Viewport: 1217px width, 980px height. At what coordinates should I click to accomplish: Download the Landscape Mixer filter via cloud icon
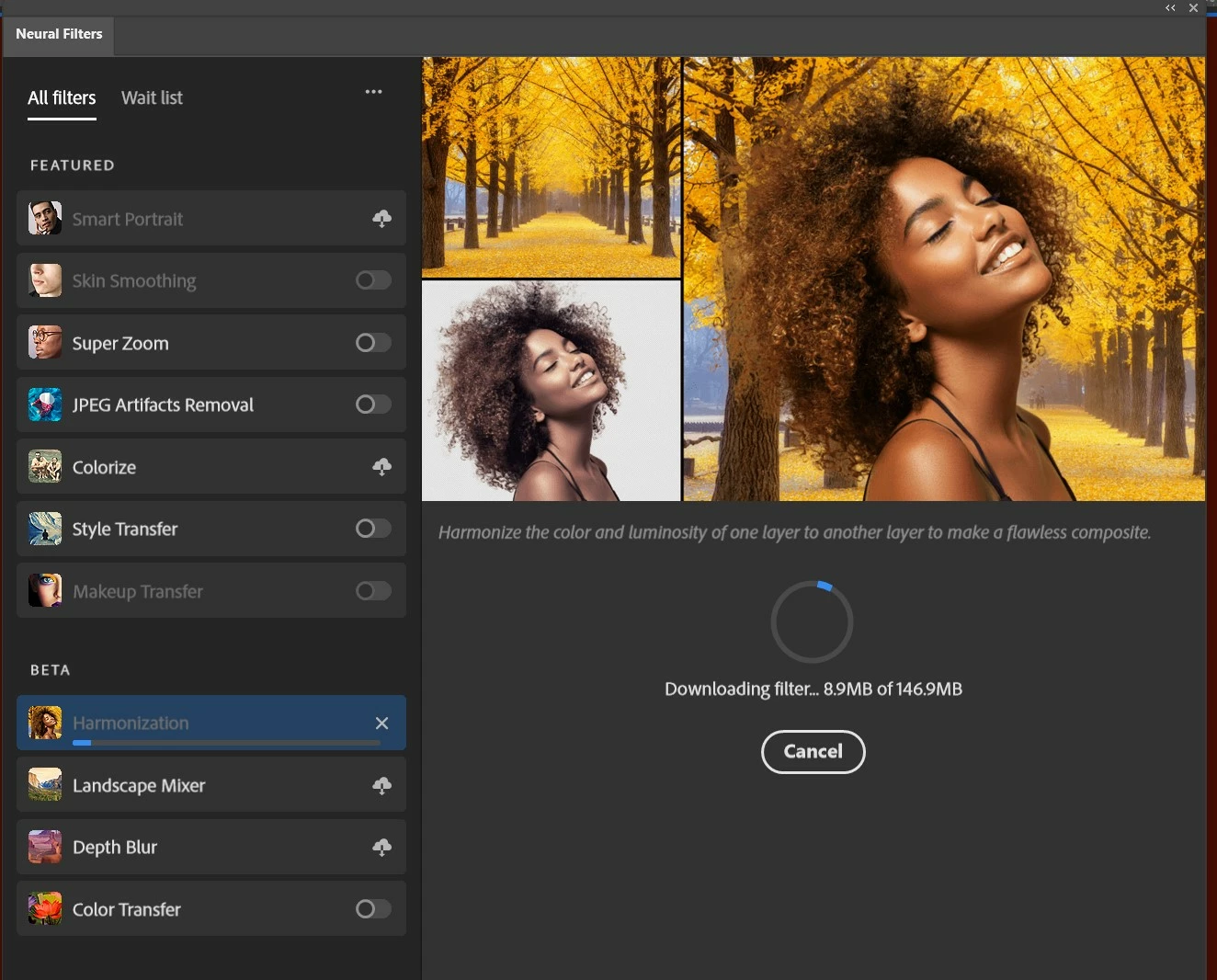click(381, 785)
